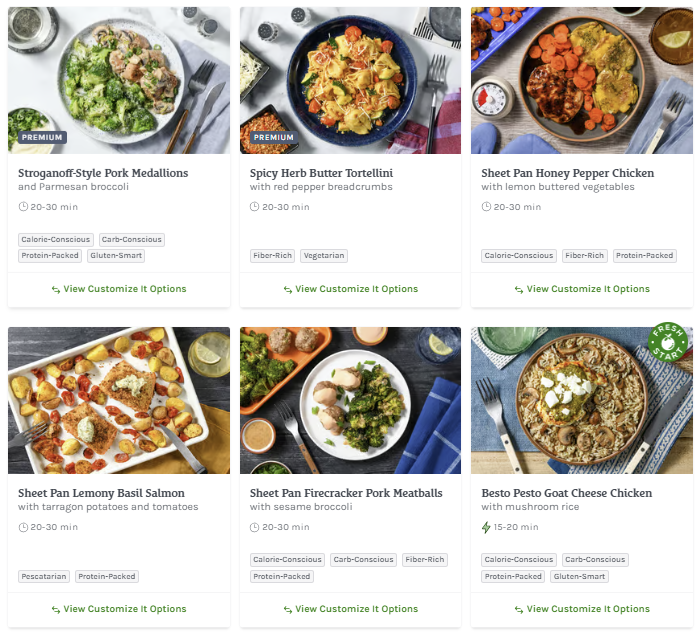Click the Fresh Start badge icon
This screenshot has width=698, height=633.
tap(667, 342)
